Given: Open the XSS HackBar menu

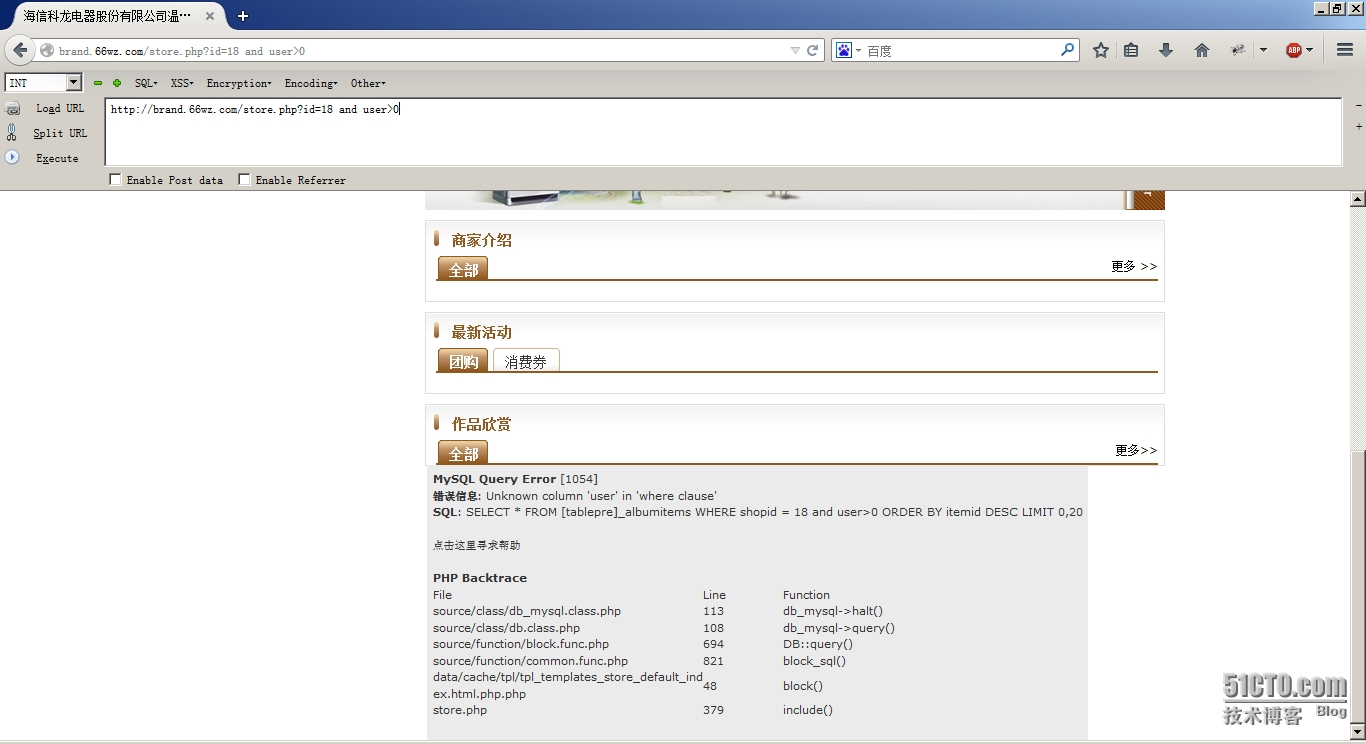Looking at the screenshot, I should [x=182, y=83].
